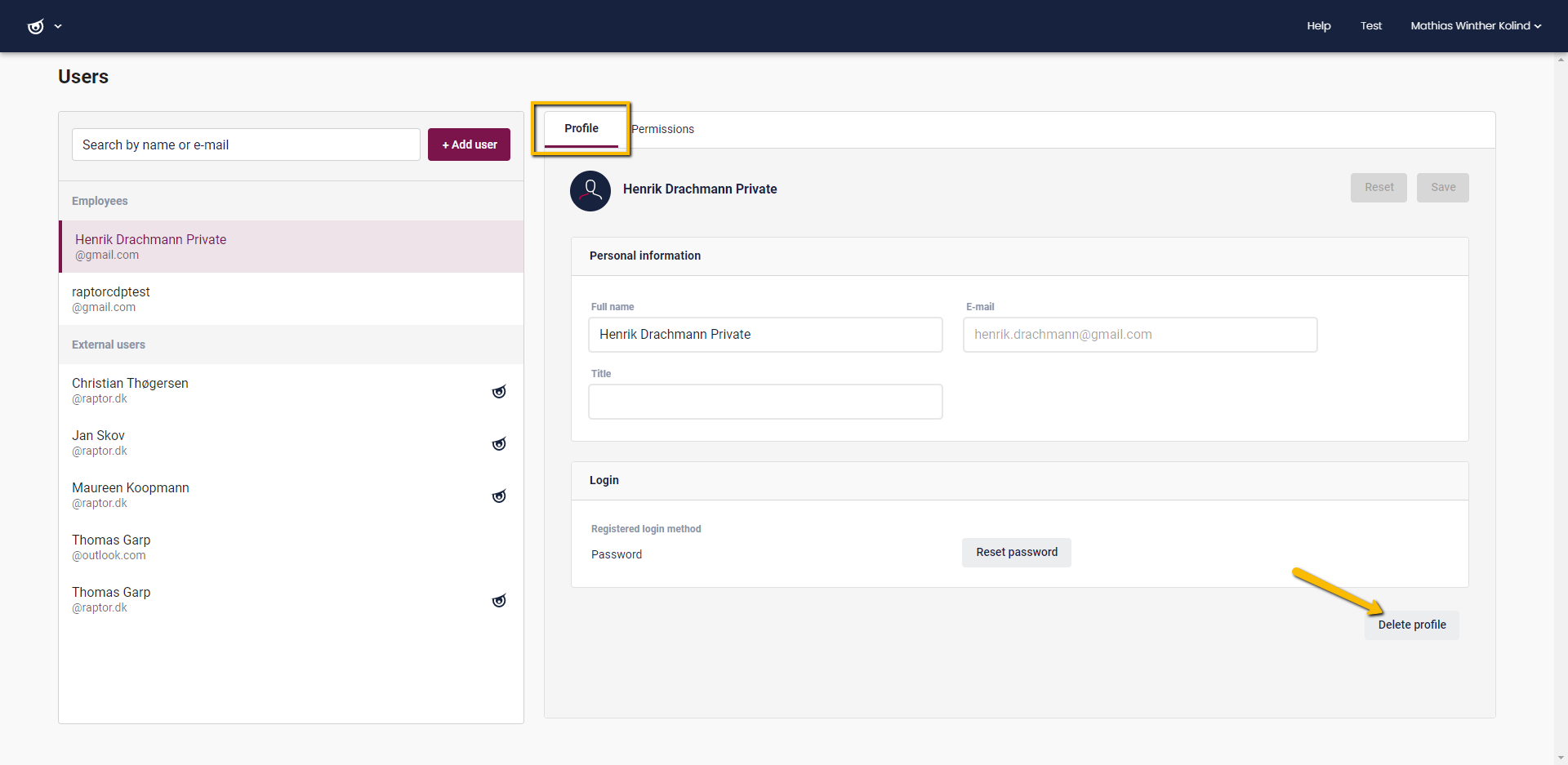Select Henrik Drachmann Private in employees list
Viewport: 1568px width, 765px height.
[x=292, y=247]
